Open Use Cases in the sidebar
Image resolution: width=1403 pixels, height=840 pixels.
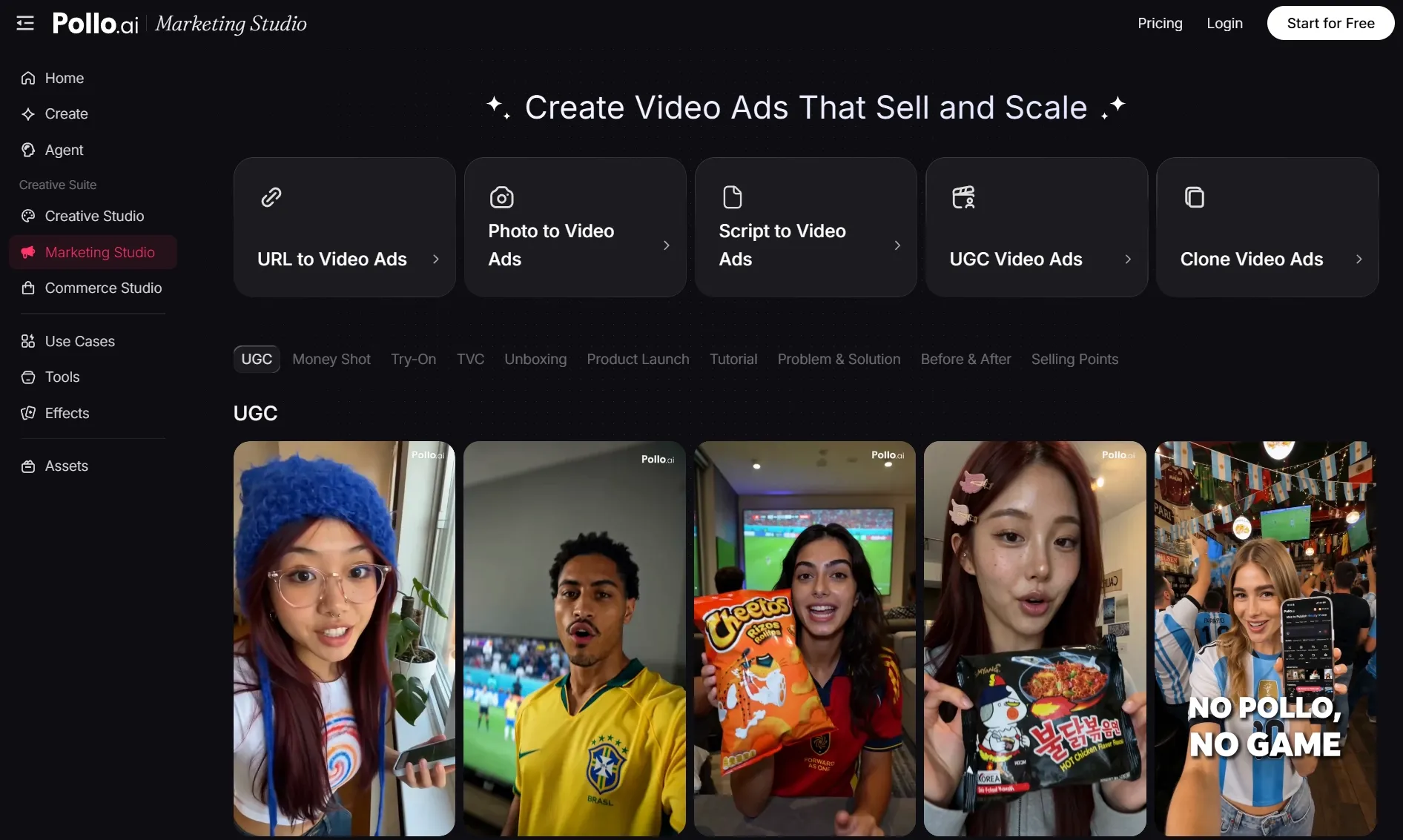click(x=93, y=341)
